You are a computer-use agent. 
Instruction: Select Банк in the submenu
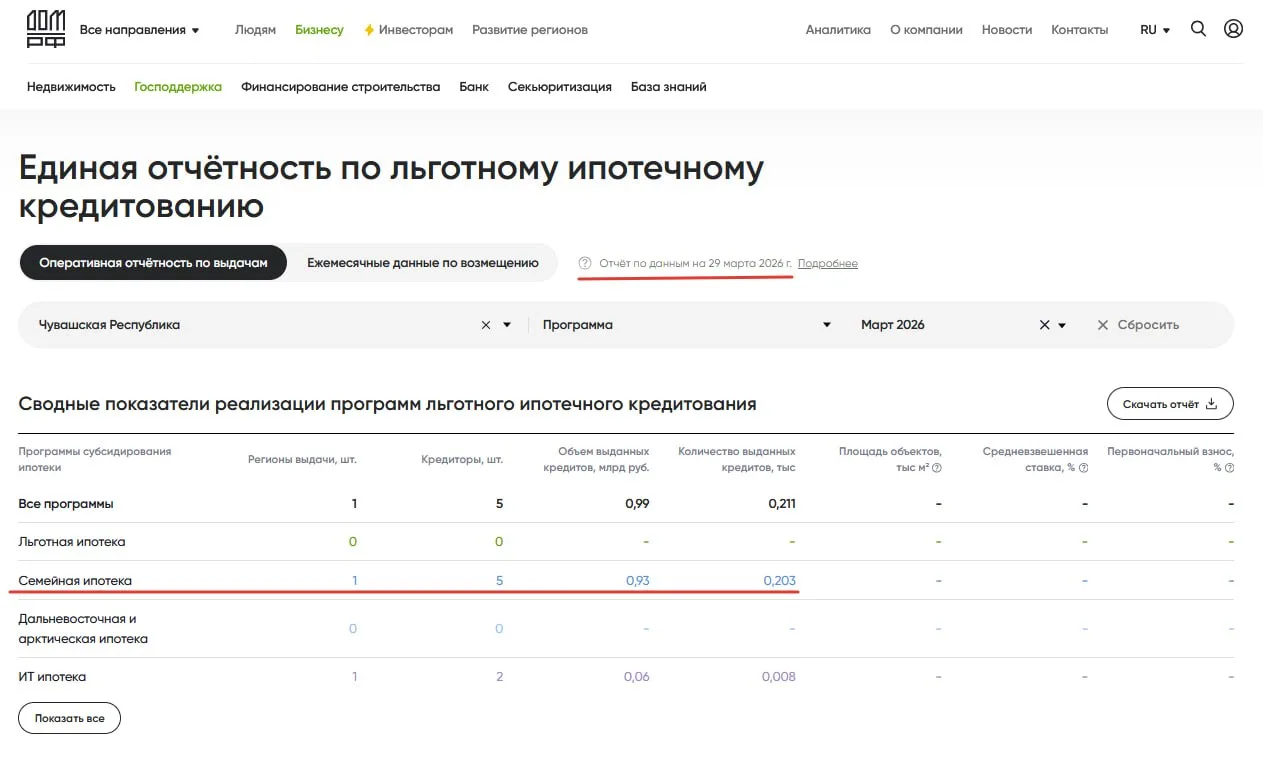point(474,87)
